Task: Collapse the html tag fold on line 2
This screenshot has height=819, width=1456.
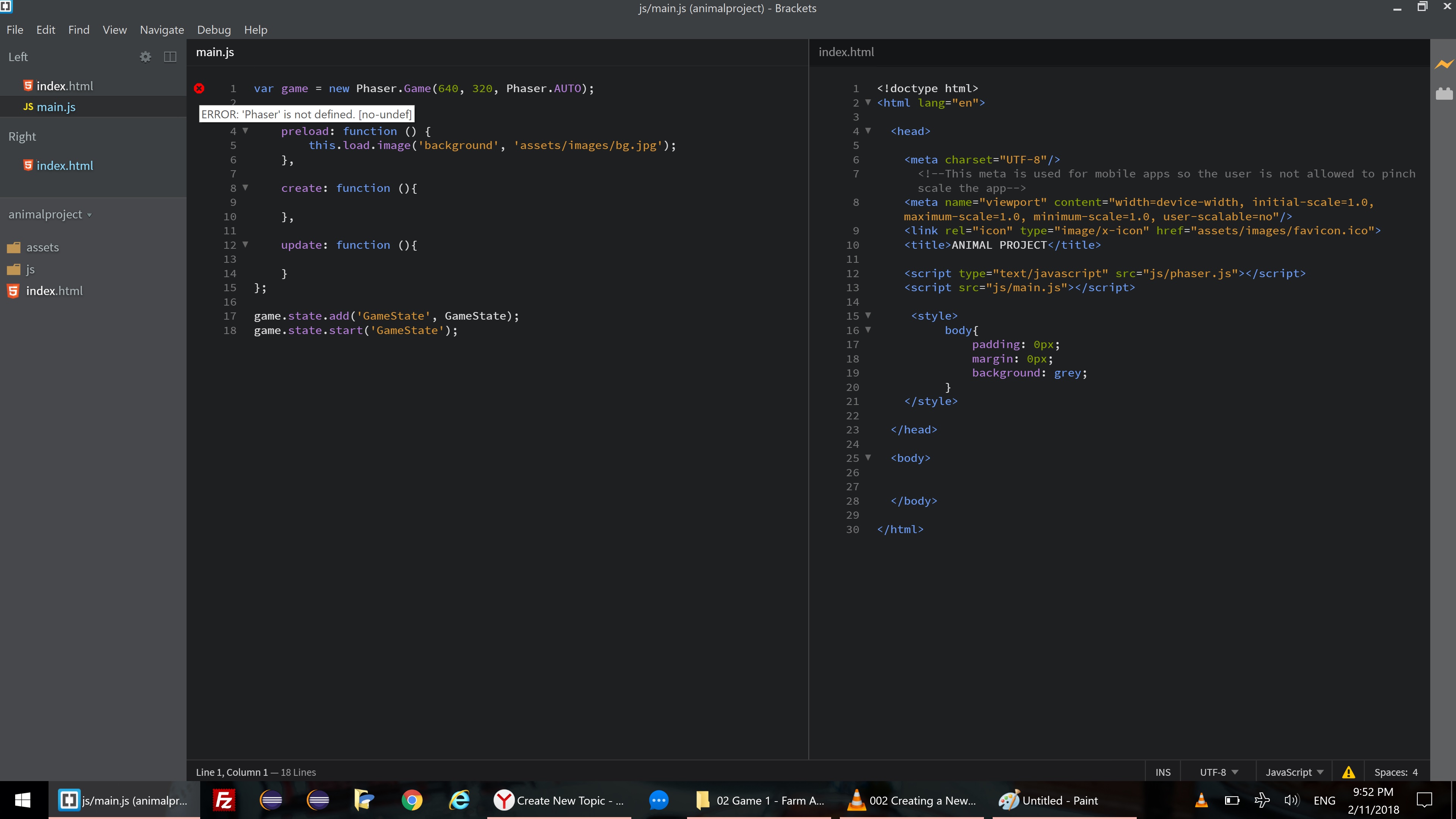Action: 868,102
